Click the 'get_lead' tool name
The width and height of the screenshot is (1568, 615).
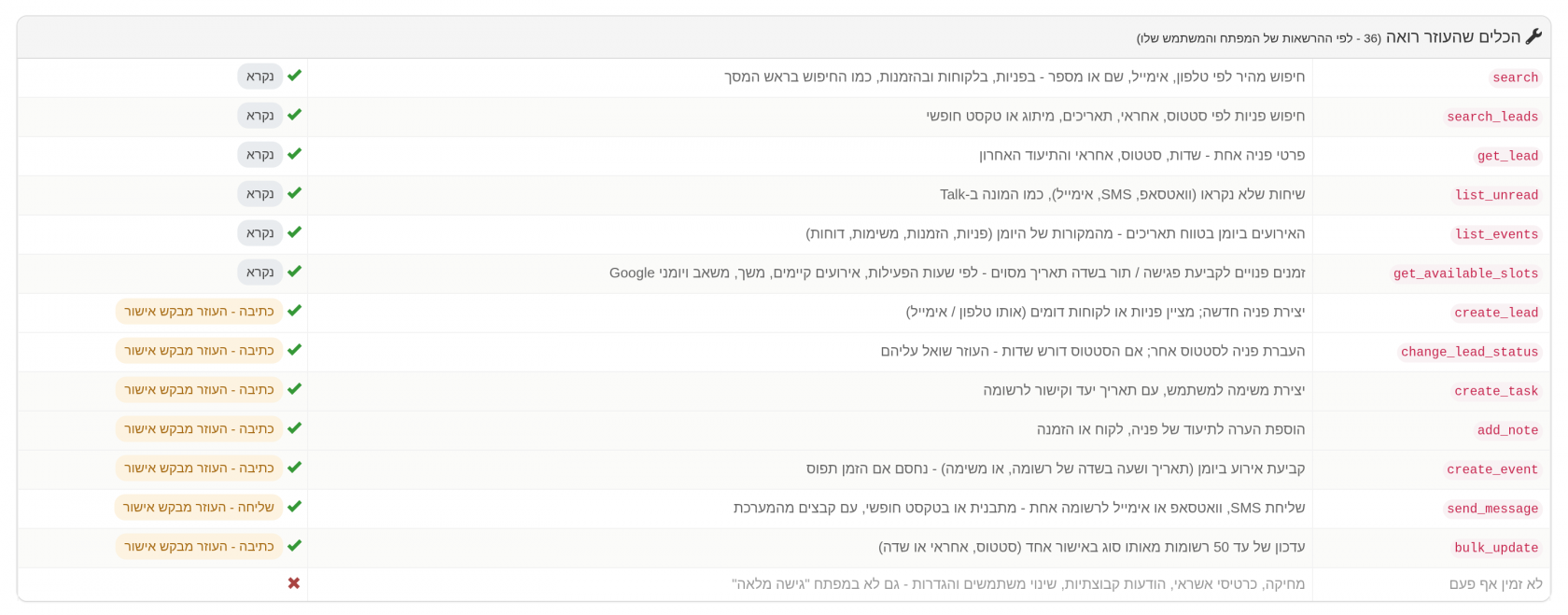[1507, 156]
